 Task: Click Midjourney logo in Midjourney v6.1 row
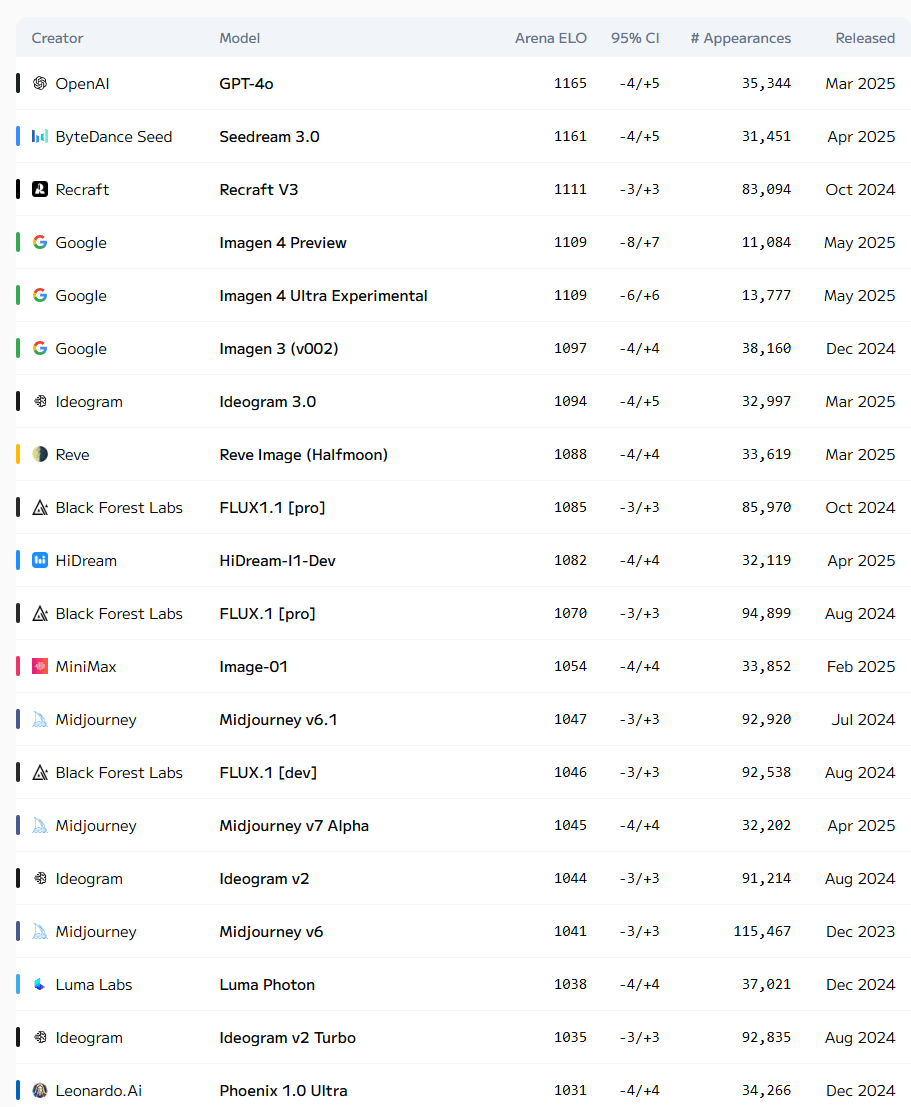pyautogui.click(x=40, y=719)
